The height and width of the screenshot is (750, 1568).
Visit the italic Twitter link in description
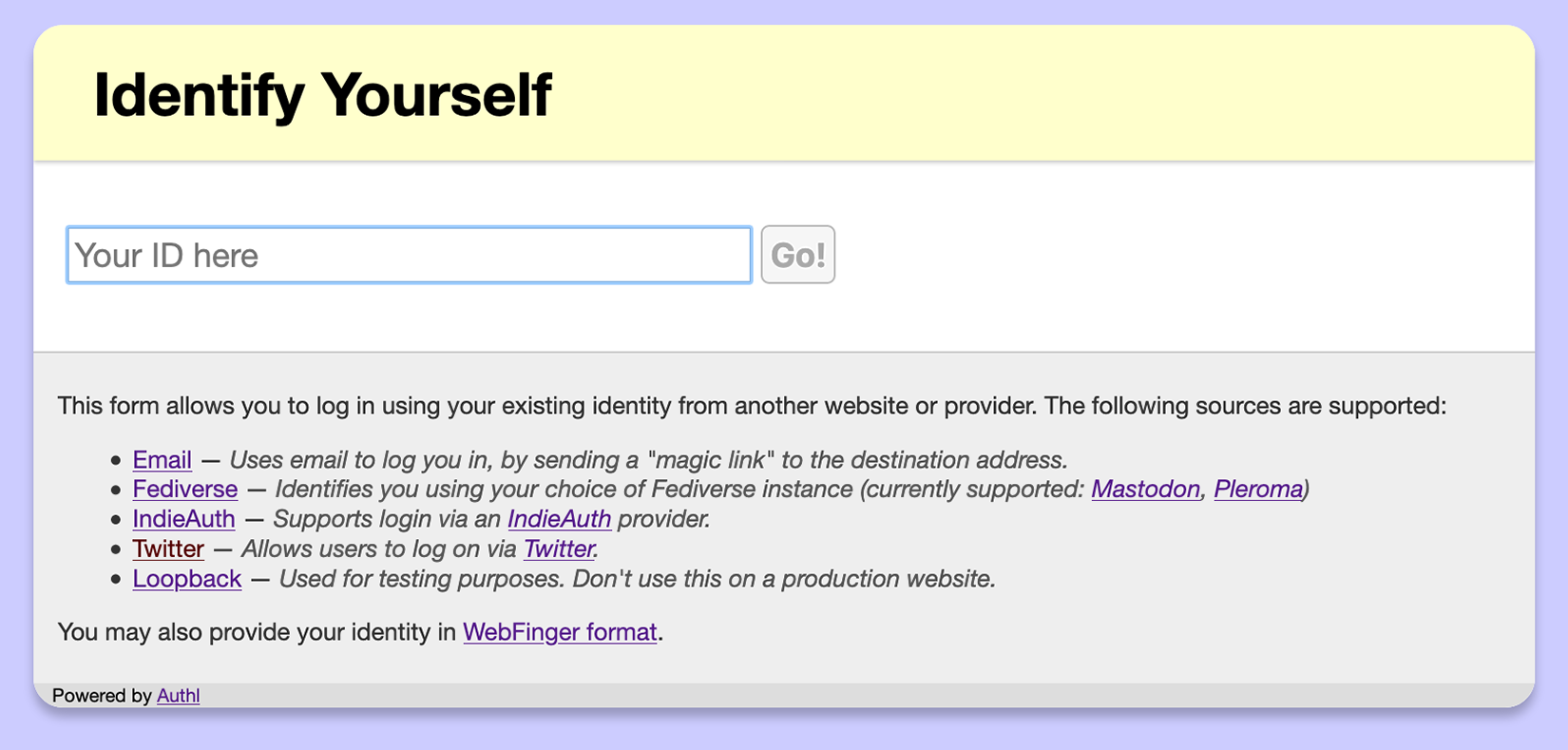(x=559, y=548)
